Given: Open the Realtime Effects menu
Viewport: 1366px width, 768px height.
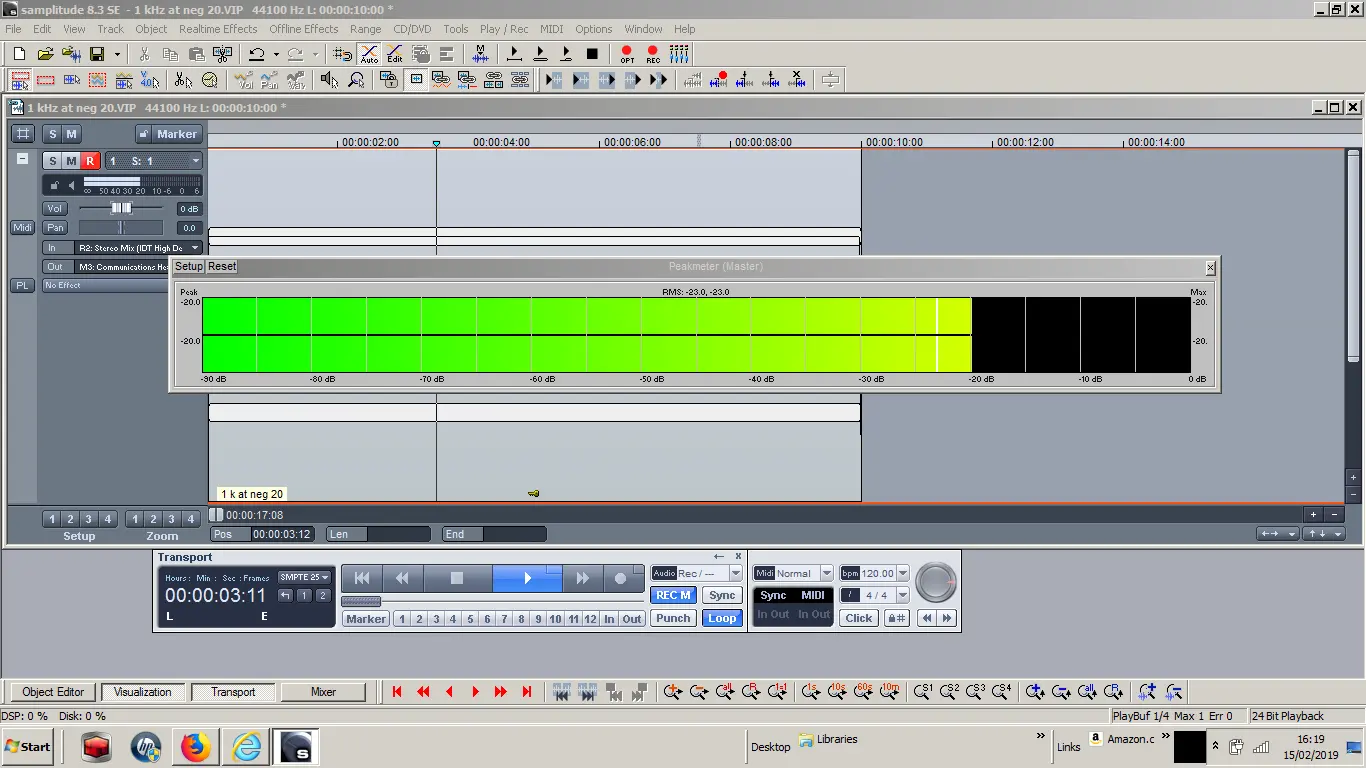Looking at the screenshot, I should [218, 29].
